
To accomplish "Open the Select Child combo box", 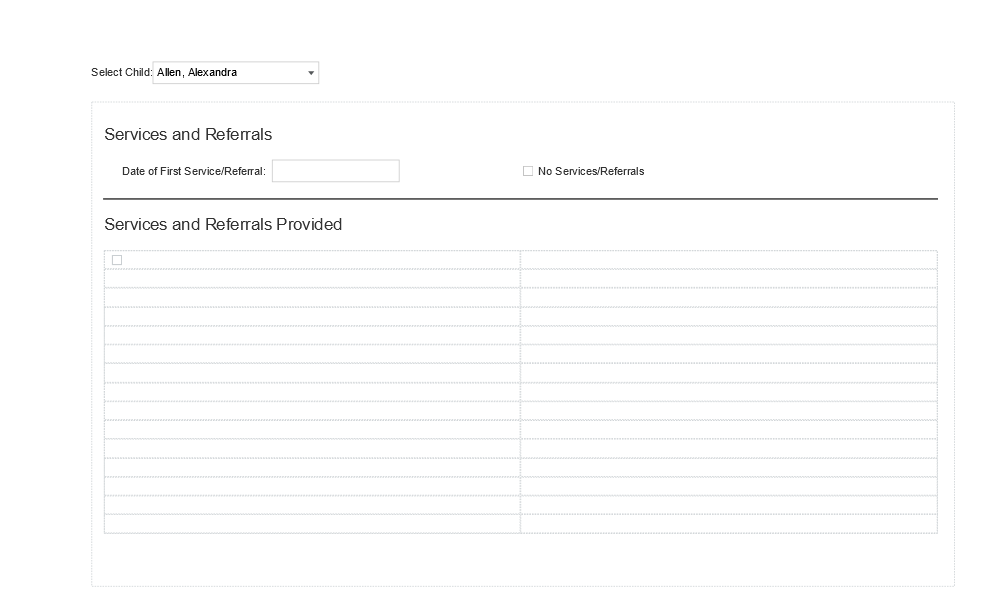I will pos(235,73).
